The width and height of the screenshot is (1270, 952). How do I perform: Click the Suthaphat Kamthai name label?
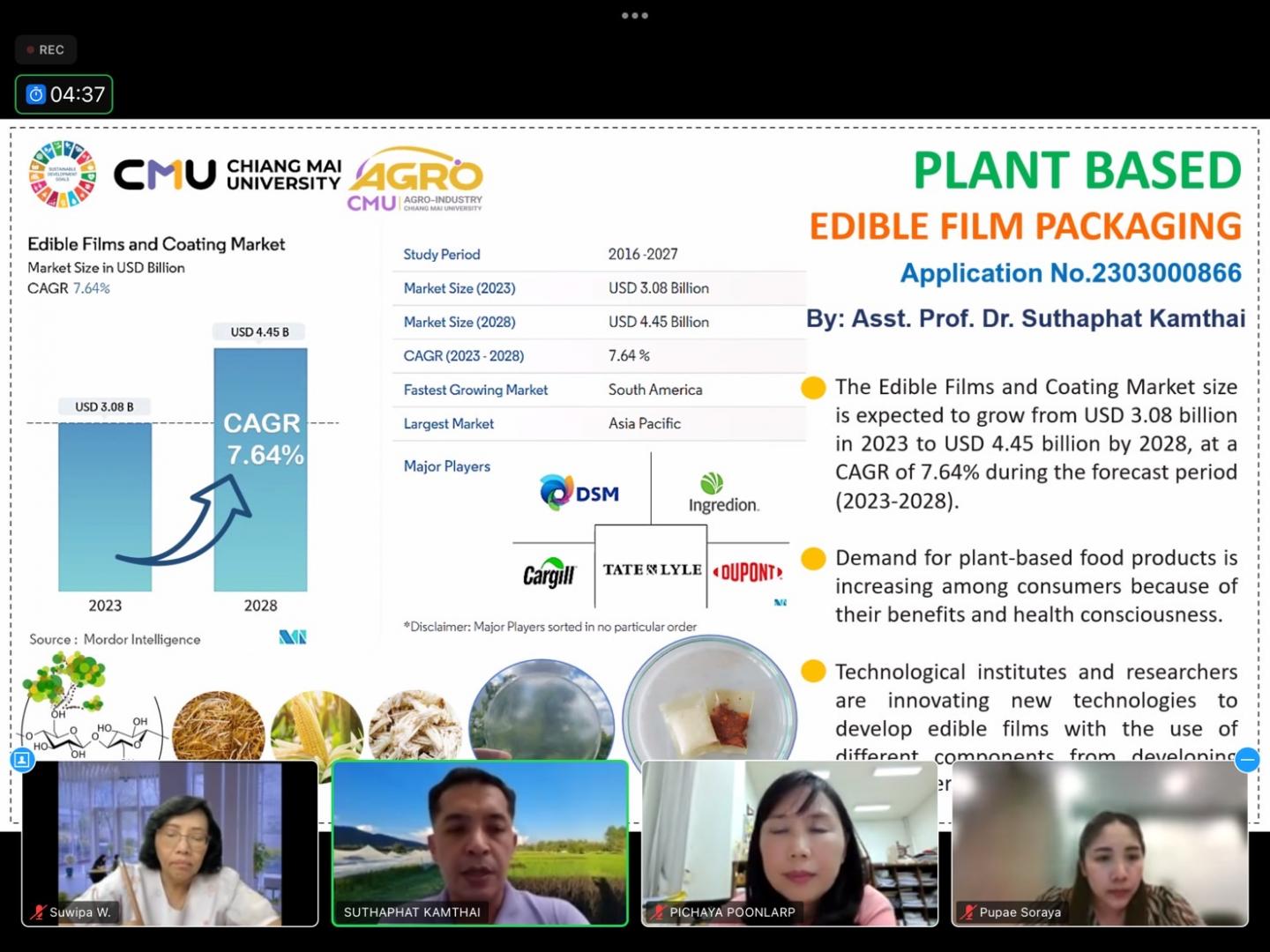coord(412,912)
